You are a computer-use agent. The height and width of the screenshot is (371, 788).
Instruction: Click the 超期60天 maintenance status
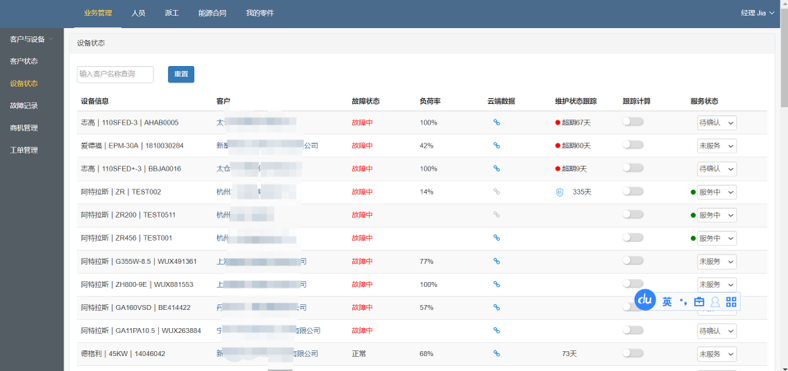pyautogui.click(x=573, y=145)
